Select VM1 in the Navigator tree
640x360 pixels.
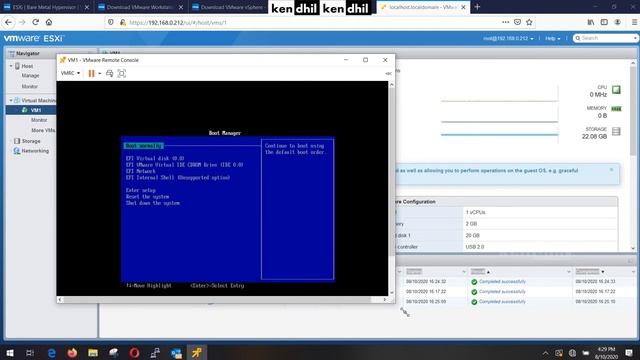(36, 110)
